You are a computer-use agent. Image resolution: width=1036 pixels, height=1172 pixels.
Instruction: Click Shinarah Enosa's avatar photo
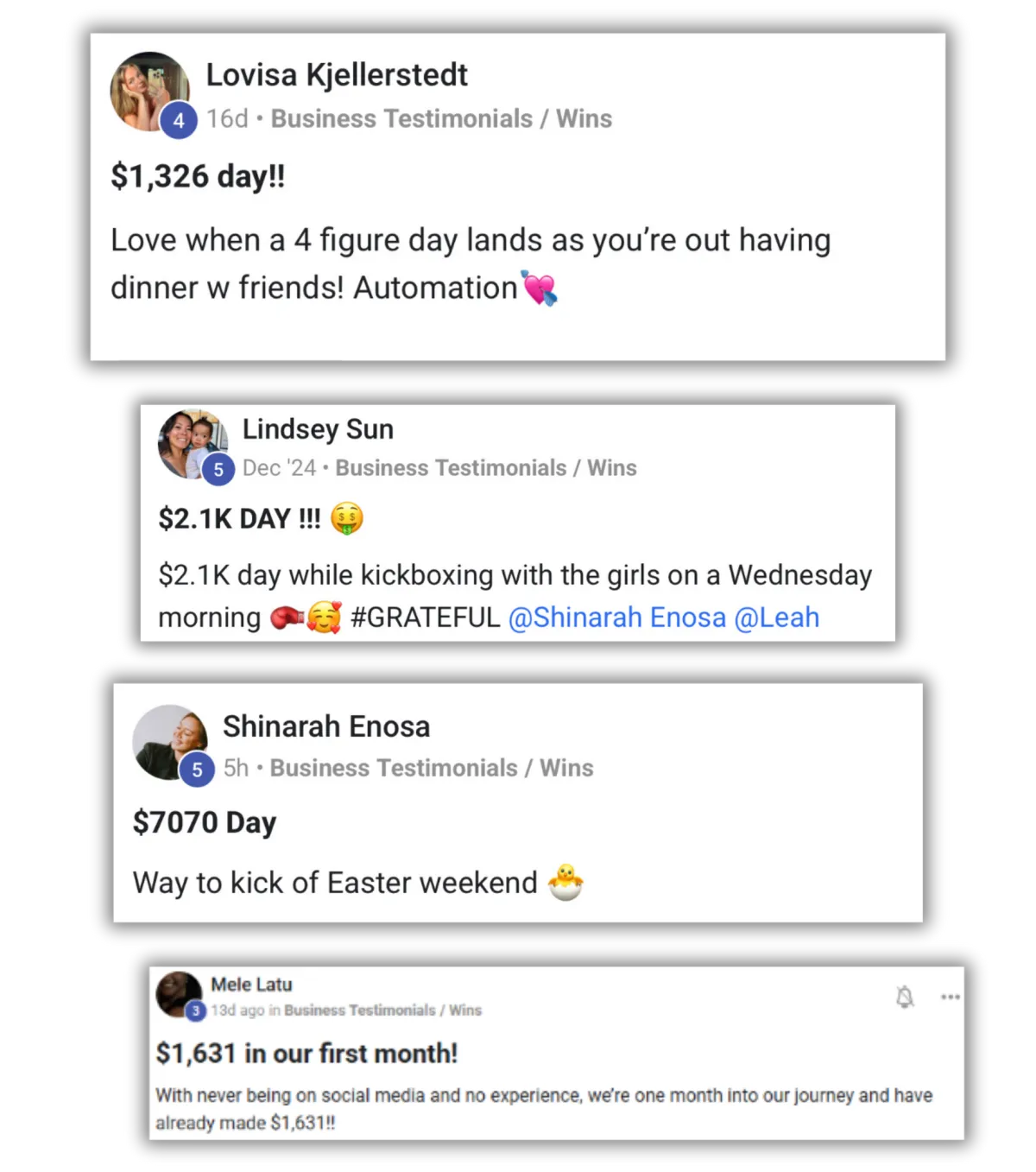click(169, 738)
